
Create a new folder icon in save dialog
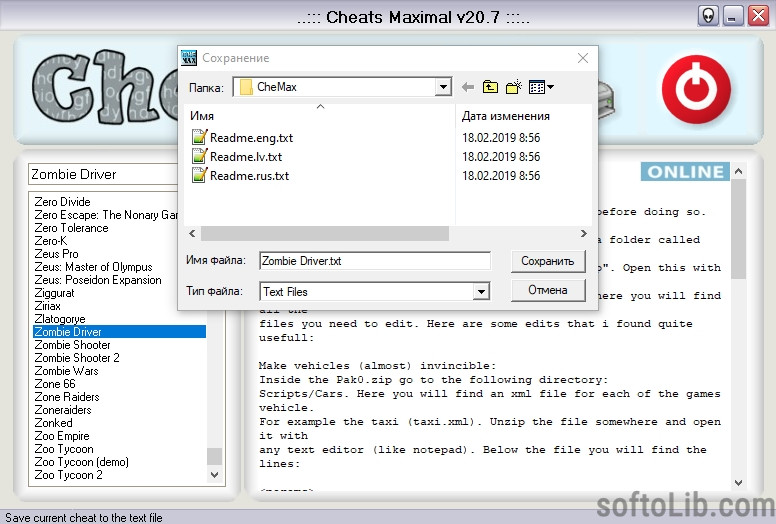[x=514, y=87]
